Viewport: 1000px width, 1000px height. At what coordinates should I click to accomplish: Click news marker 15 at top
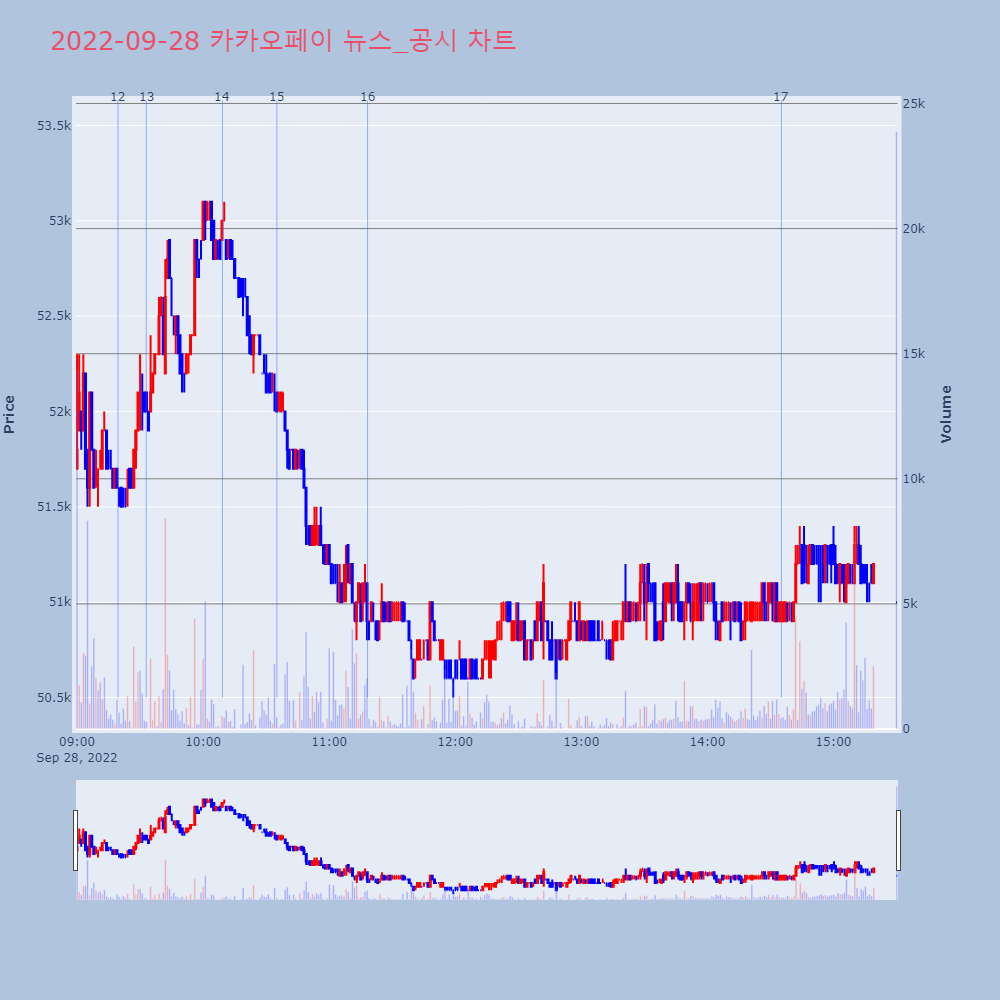tap(277, 97)
